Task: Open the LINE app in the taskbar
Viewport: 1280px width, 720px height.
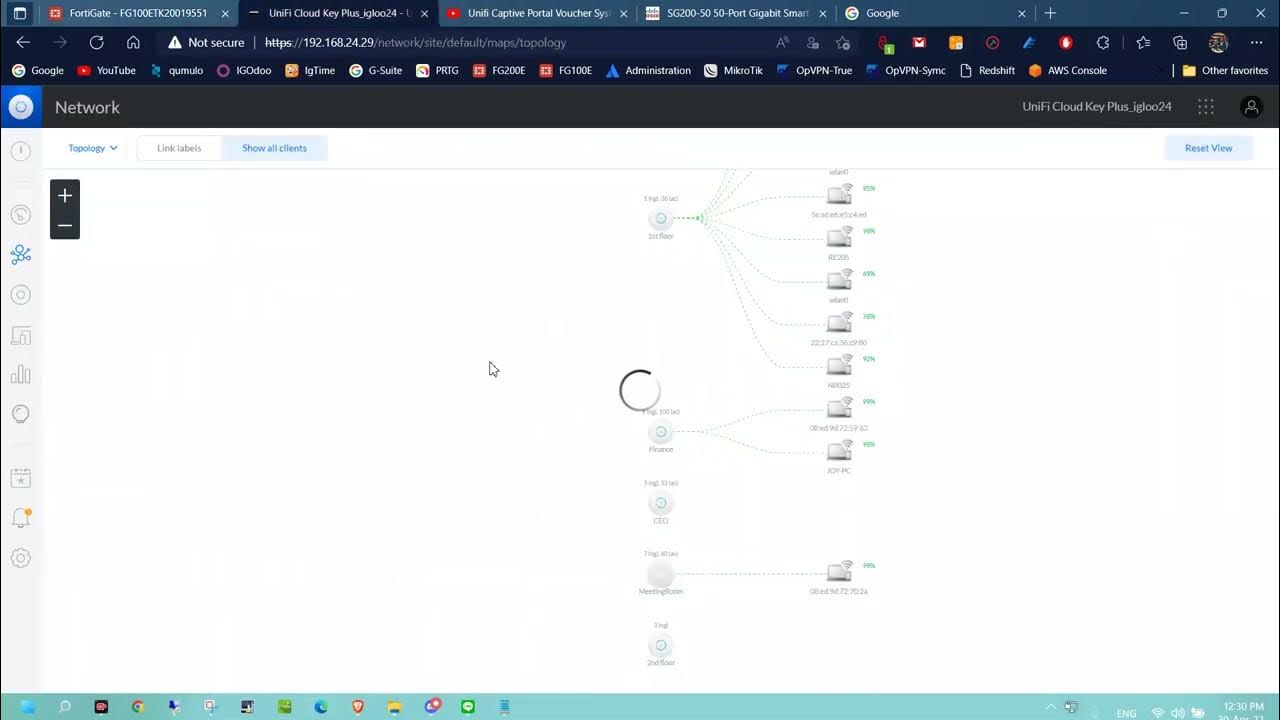Action: click(x=468, y=707)
